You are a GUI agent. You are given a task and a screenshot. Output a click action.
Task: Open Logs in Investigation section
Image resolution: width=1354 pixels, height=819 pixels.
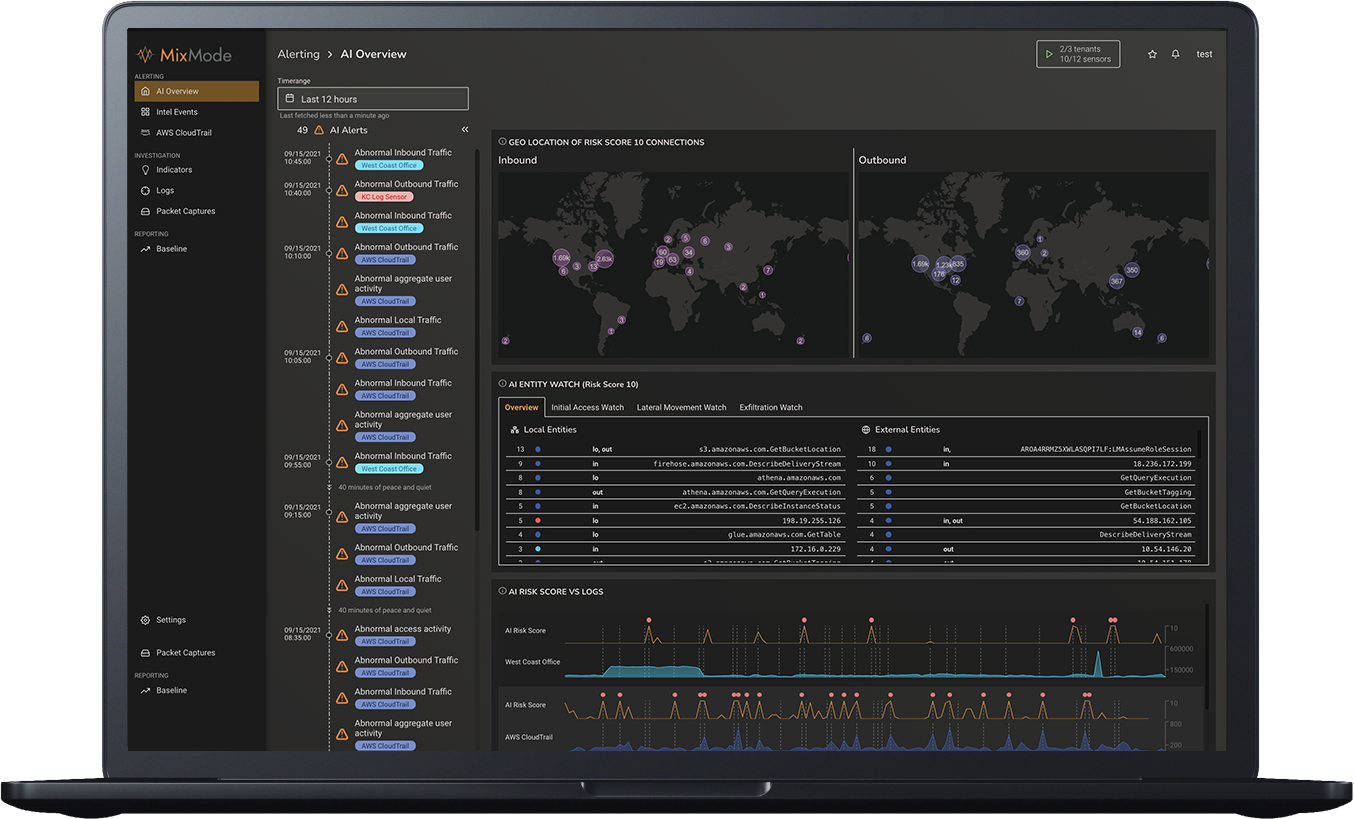pyautogui.click(x=165, y=190)
